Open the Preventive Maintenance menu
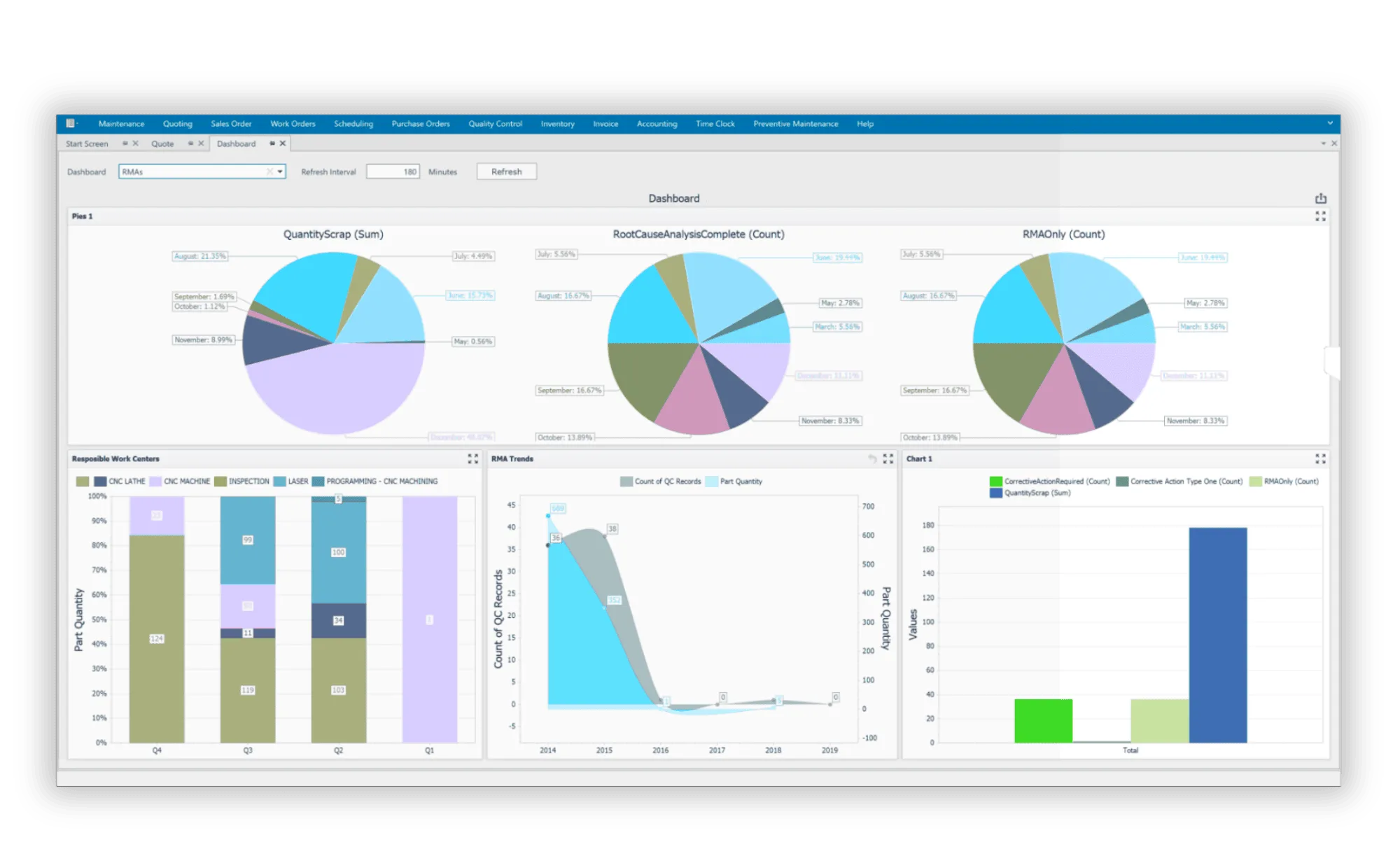 tap(795, 124)
